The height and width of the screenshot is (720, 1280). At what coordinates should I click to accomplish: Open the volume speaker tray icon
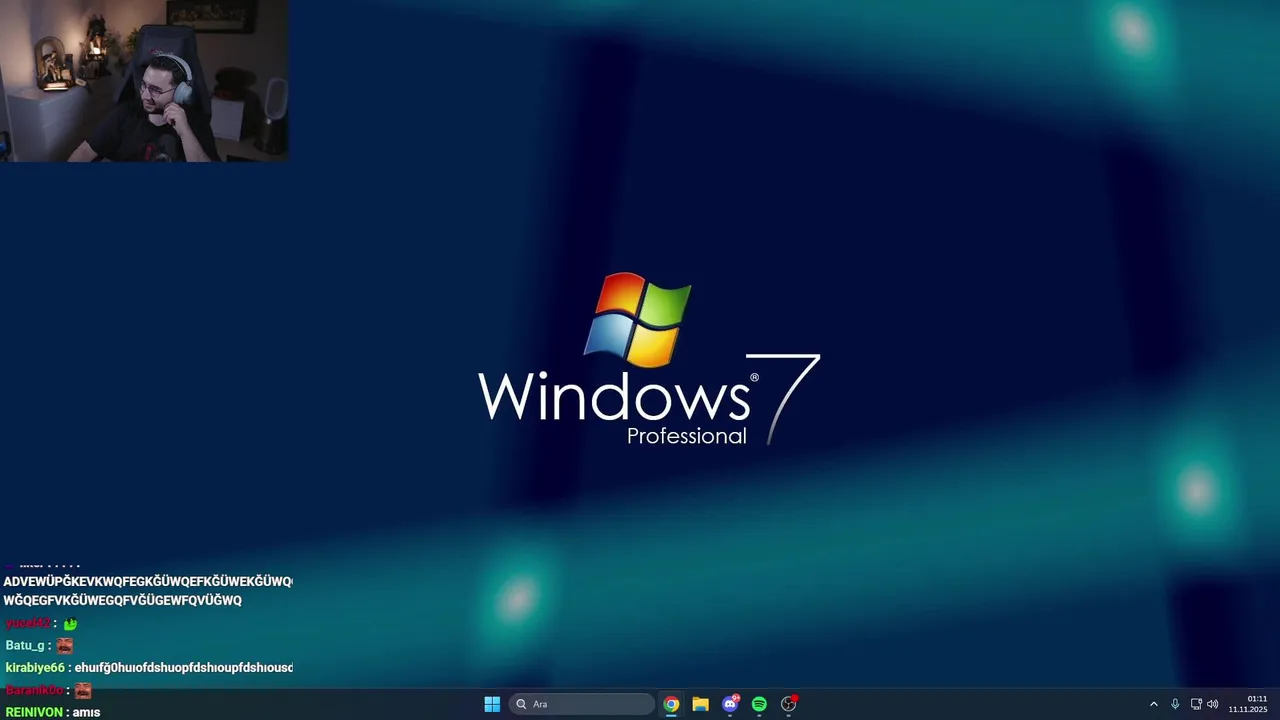pos(1213,704)
